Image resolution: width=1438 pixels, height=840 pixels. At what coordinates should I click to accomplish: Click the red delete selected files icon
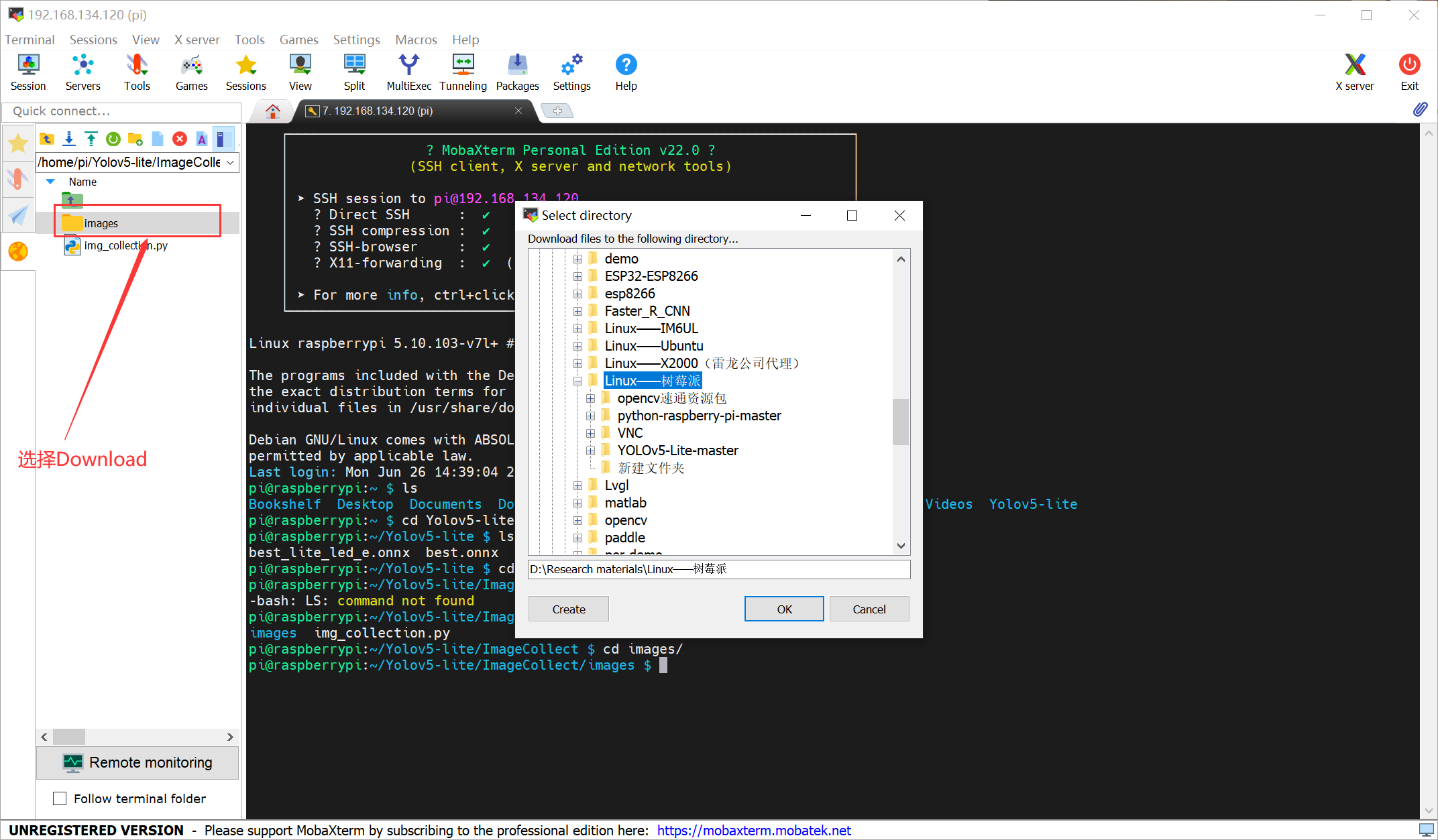click(x=179, y=139)
